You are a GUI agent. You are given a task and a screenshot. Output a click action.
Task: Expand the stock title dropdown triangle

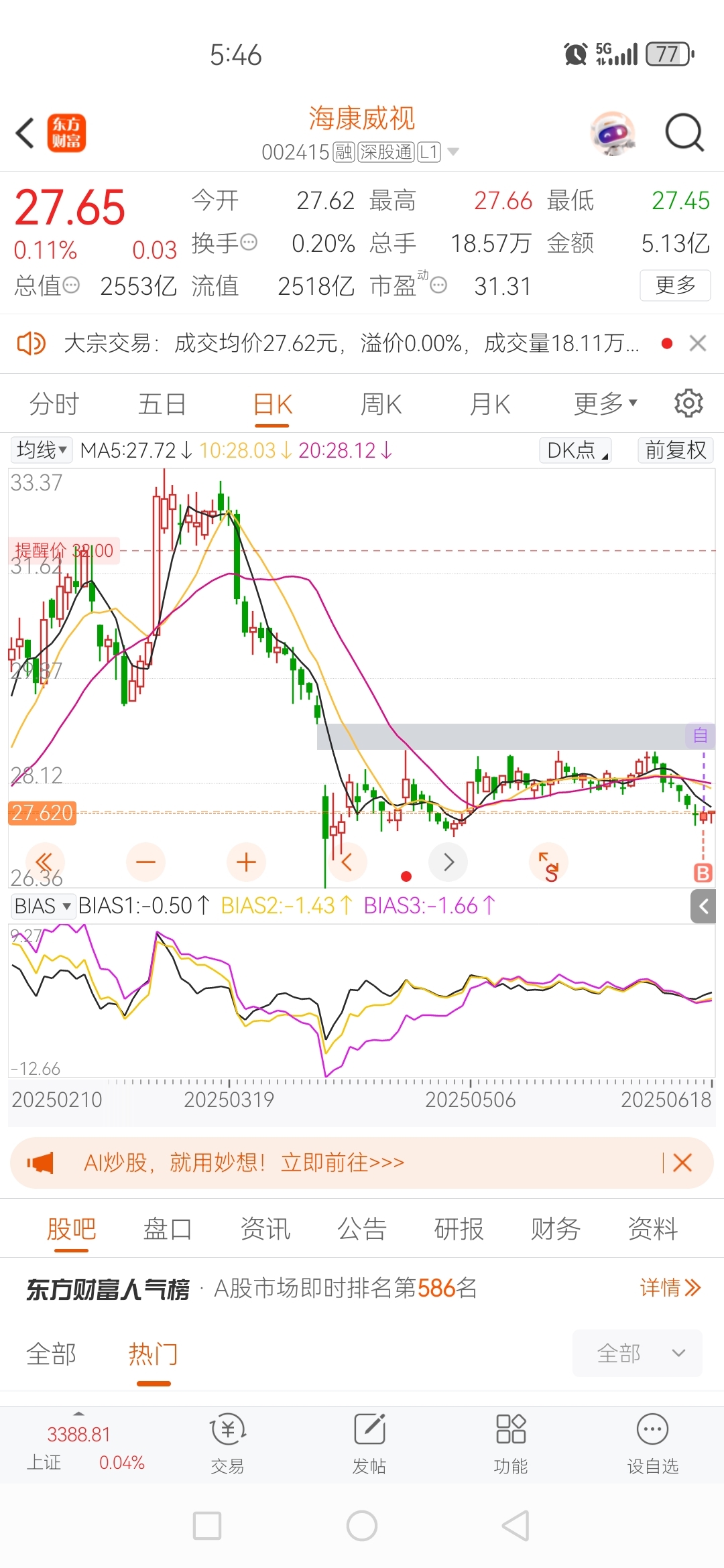(453, 152)
